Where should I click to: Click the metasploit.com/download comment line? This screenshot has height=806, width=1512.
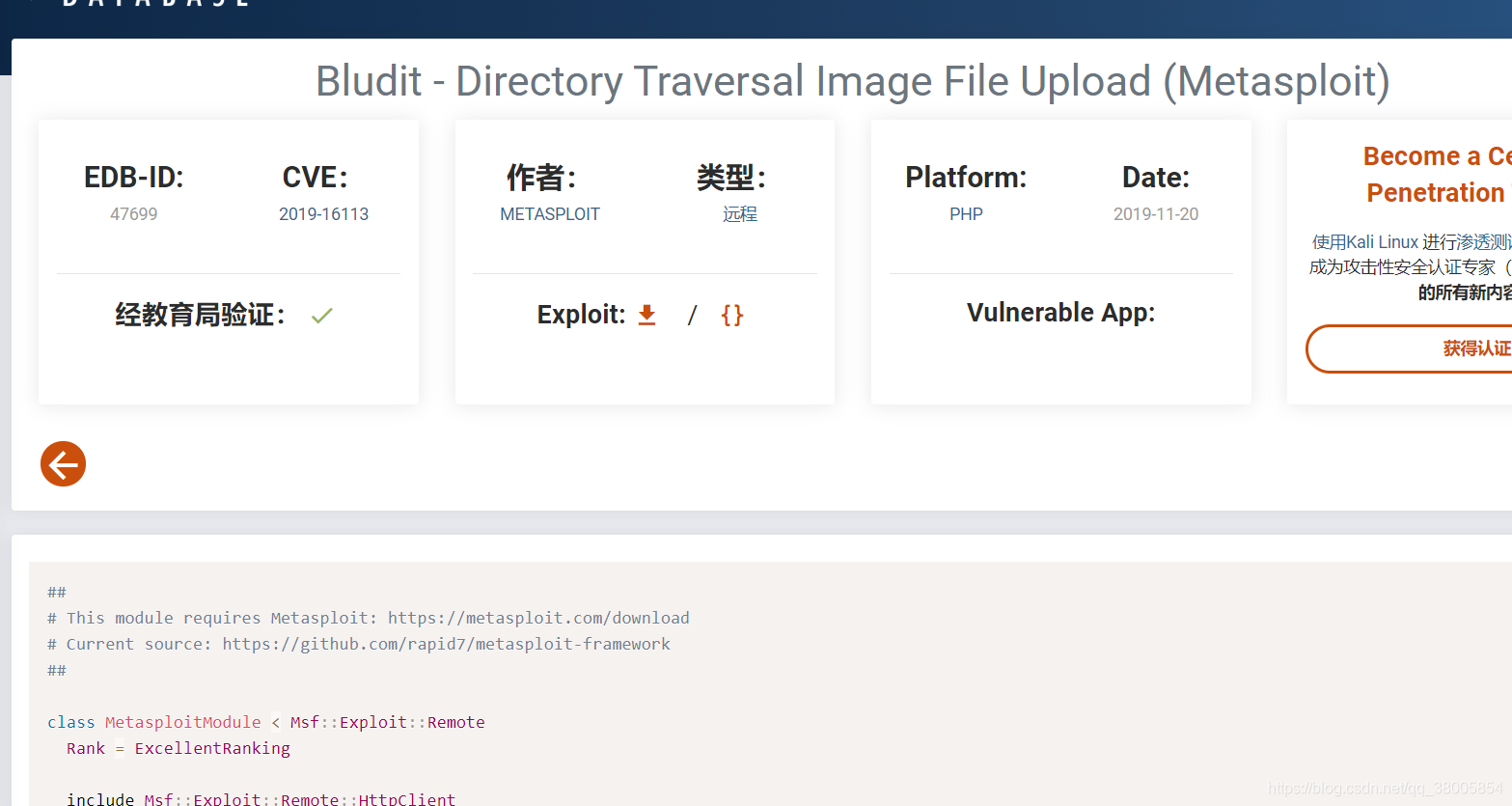369,618
